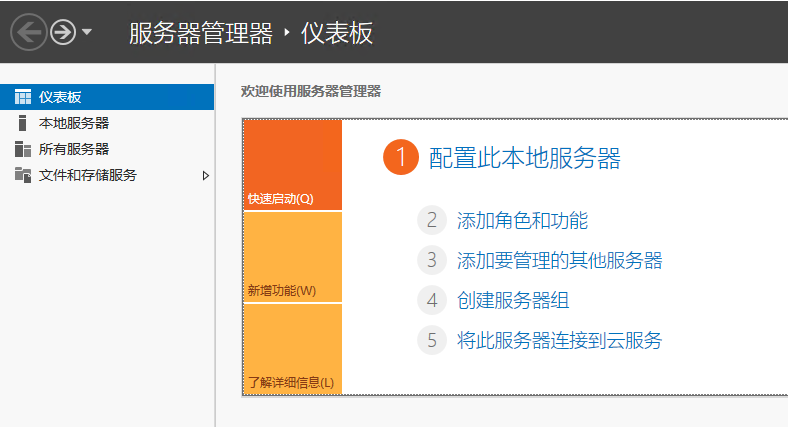Click the orange number 1 circle
788x427 pixels.
[400, 158]
